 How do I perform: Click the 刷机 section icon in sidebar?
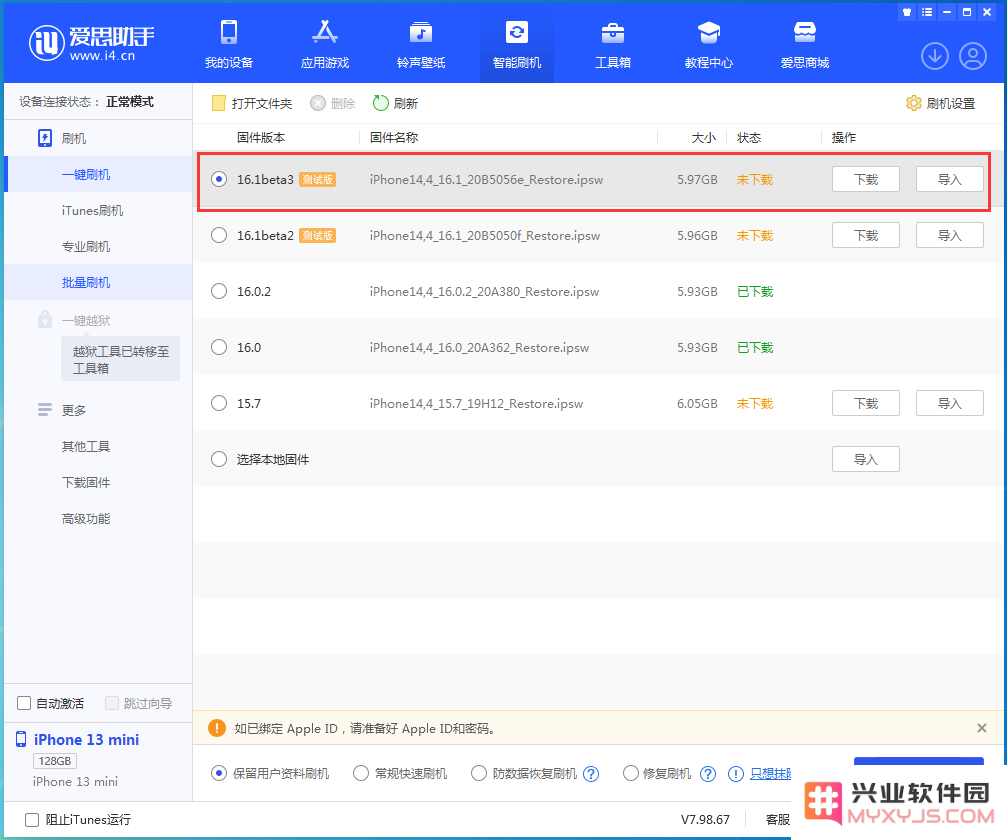45,138
